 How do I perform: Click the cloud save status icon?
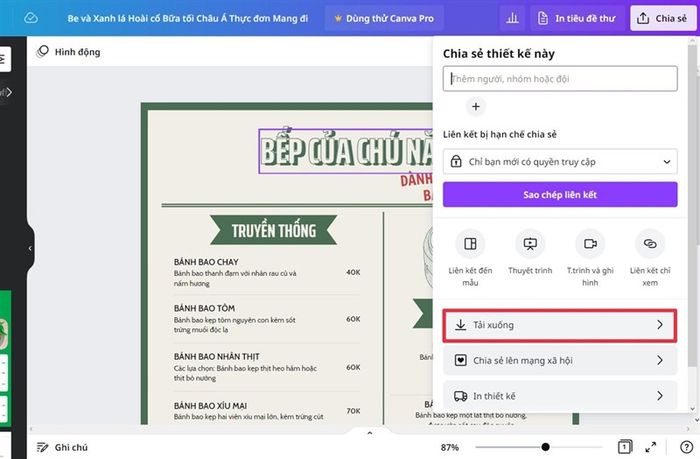[x=31, y=18]
